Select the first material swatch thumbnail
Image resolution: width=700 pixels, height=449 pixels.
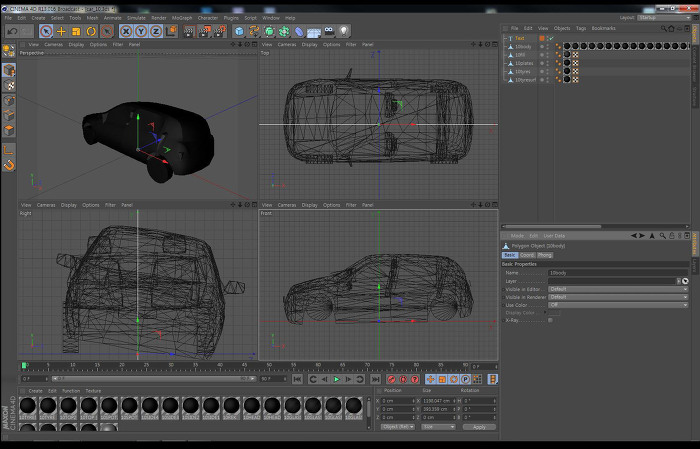click(29, 405)
